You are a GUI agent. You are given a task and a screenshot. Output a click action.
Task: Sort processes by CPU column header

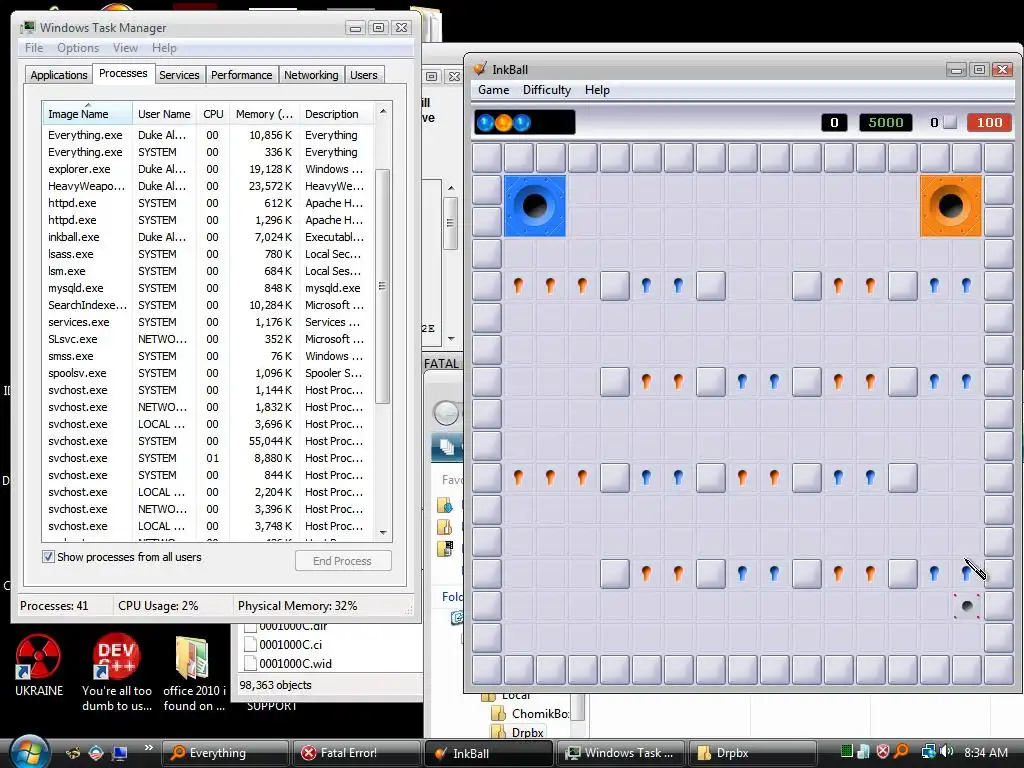(x=213, y=114)
